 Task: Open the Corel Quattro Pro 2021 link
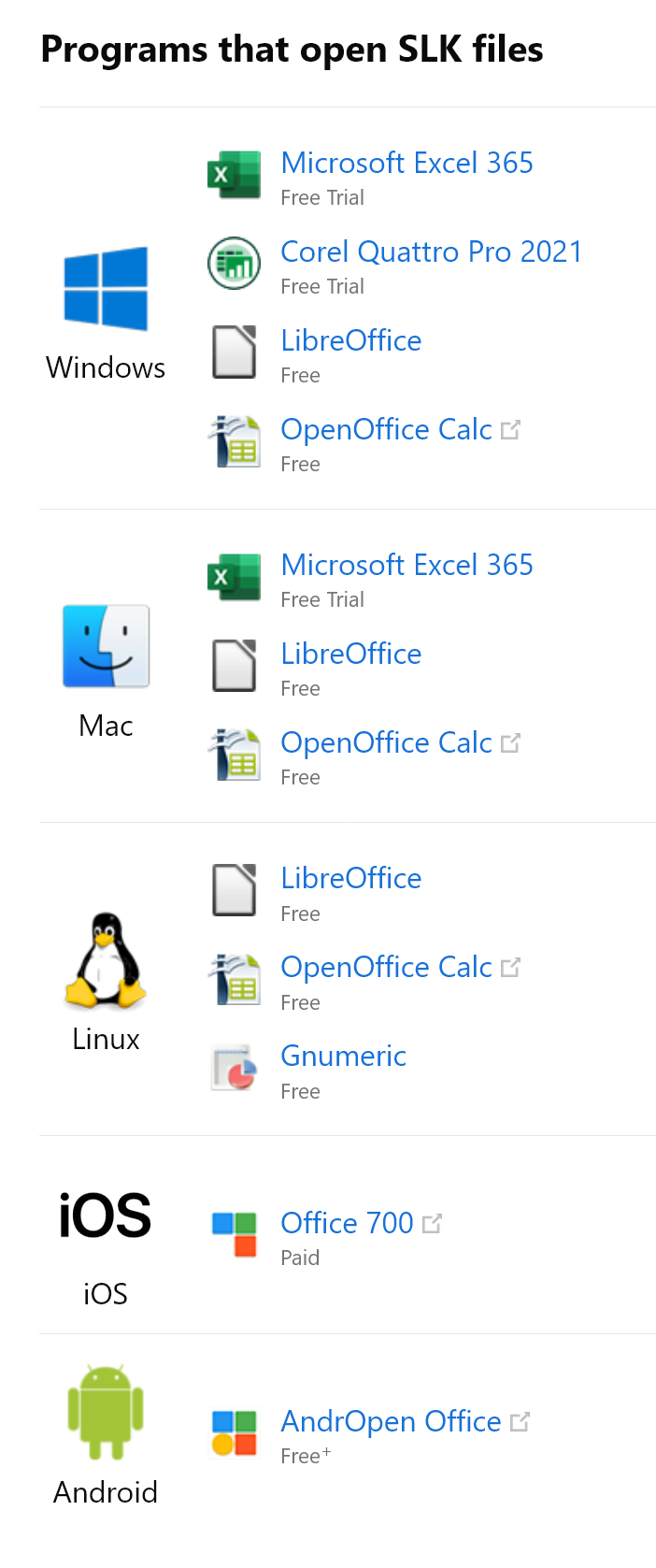pos(431,252)
